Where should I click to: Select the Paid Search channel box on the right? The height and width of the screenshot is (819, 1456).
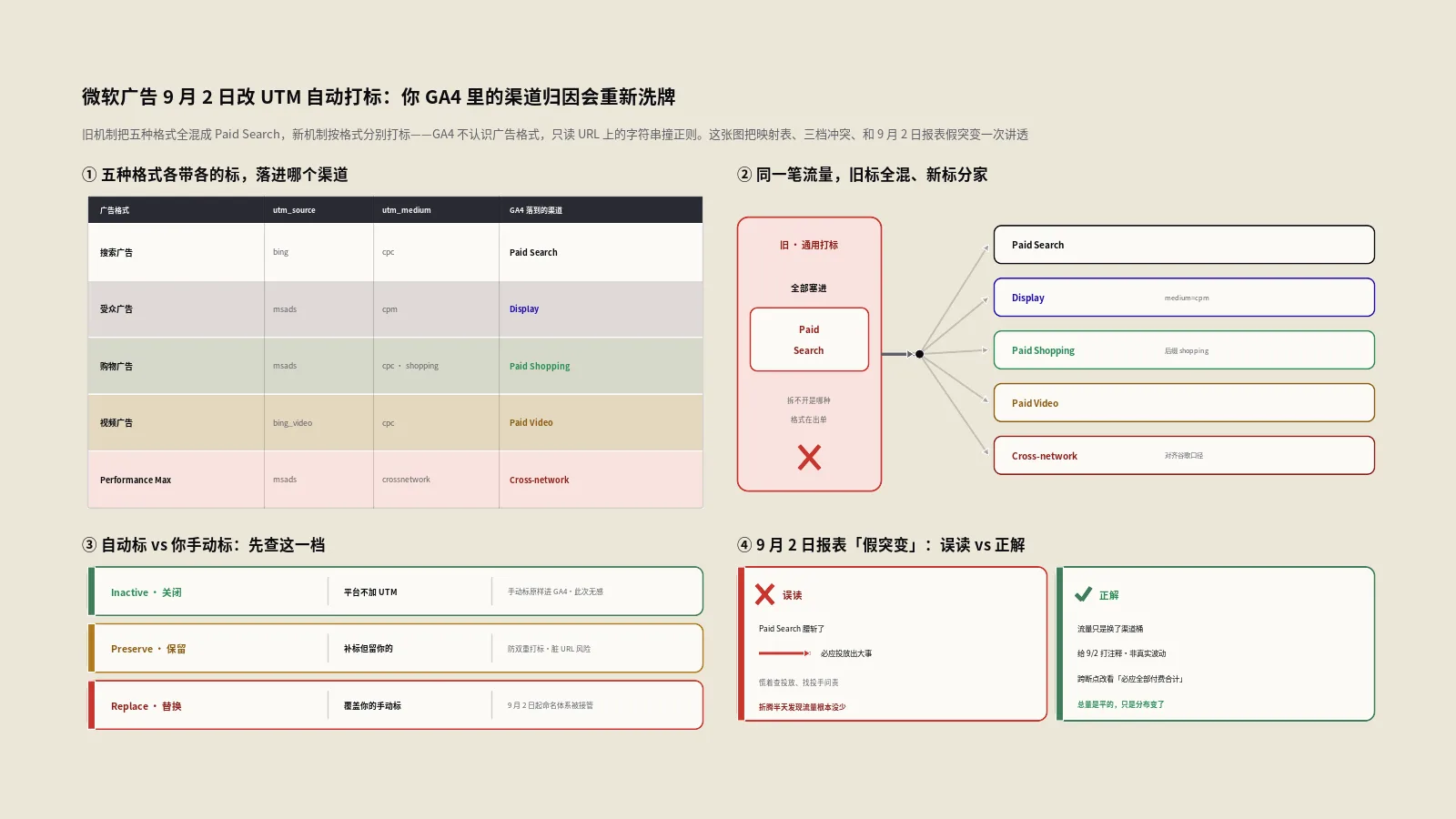tap(1184, 245)
